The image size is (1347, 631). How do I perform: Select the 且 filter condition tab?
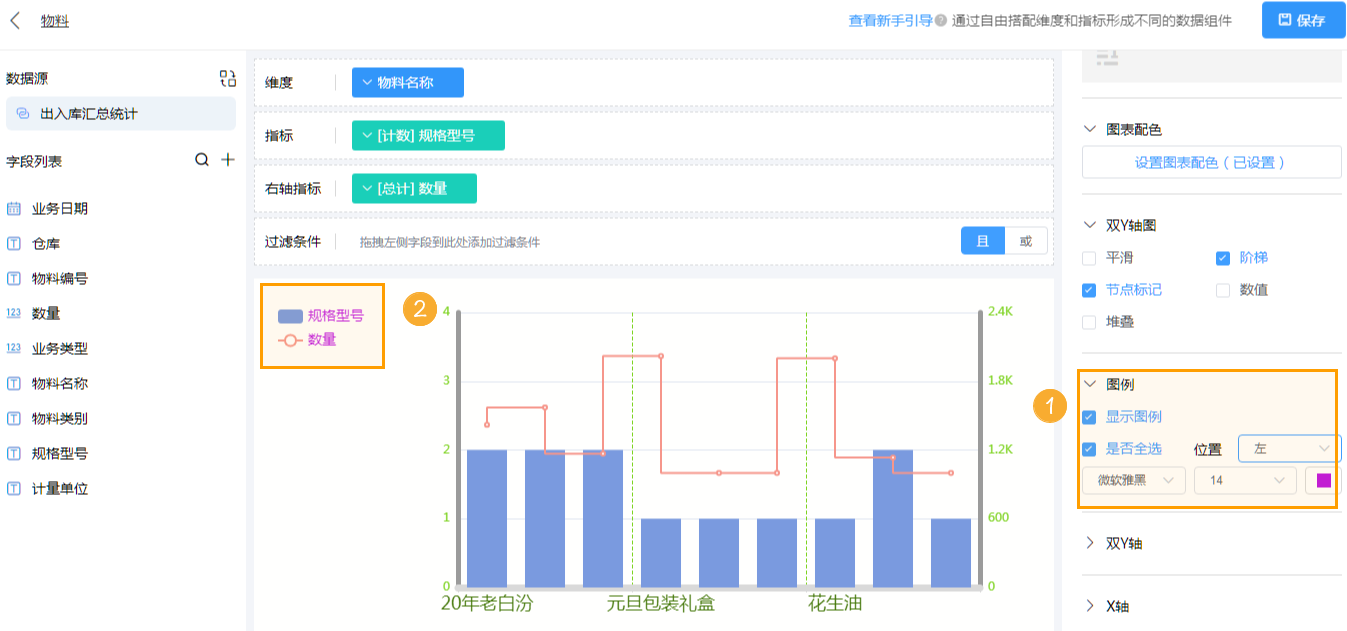[x=982, y=241]
